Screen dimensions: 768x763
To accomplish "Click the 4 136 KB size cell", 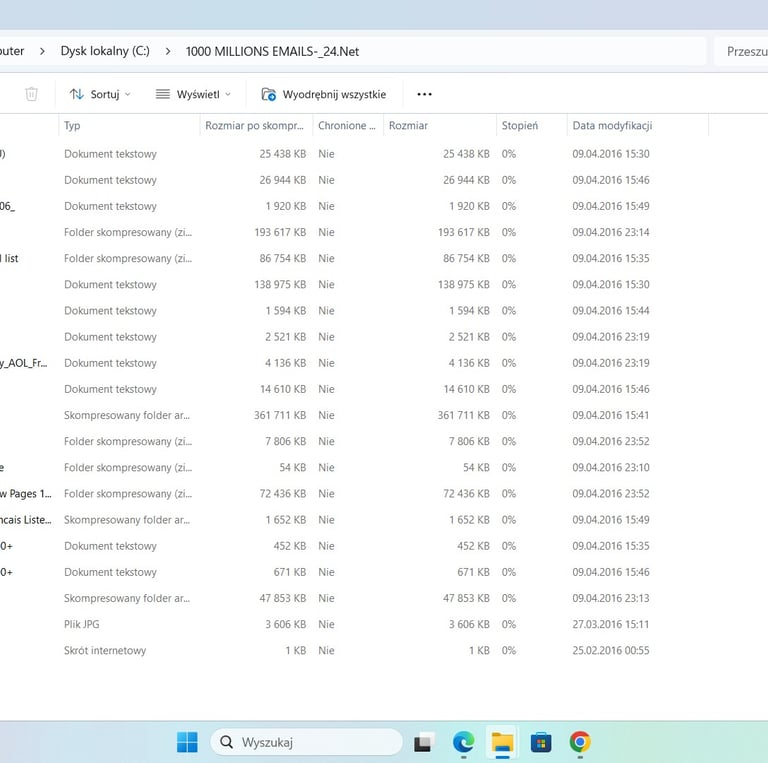I will coord(469,363).
